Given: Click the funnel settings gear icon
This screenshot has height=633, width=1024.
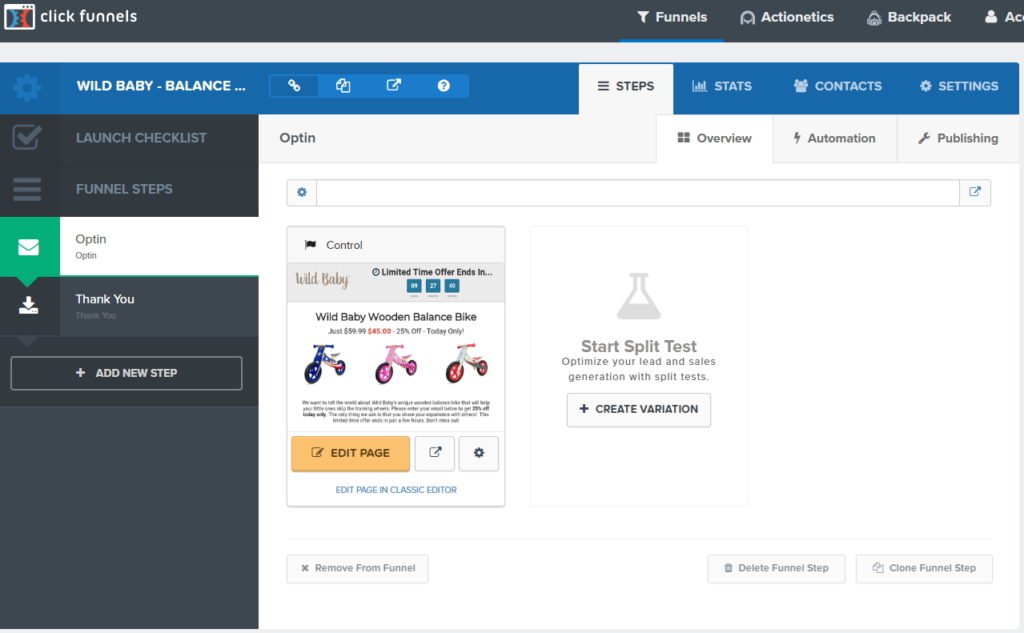Looking at the screenshot, I should coord(28,88).
